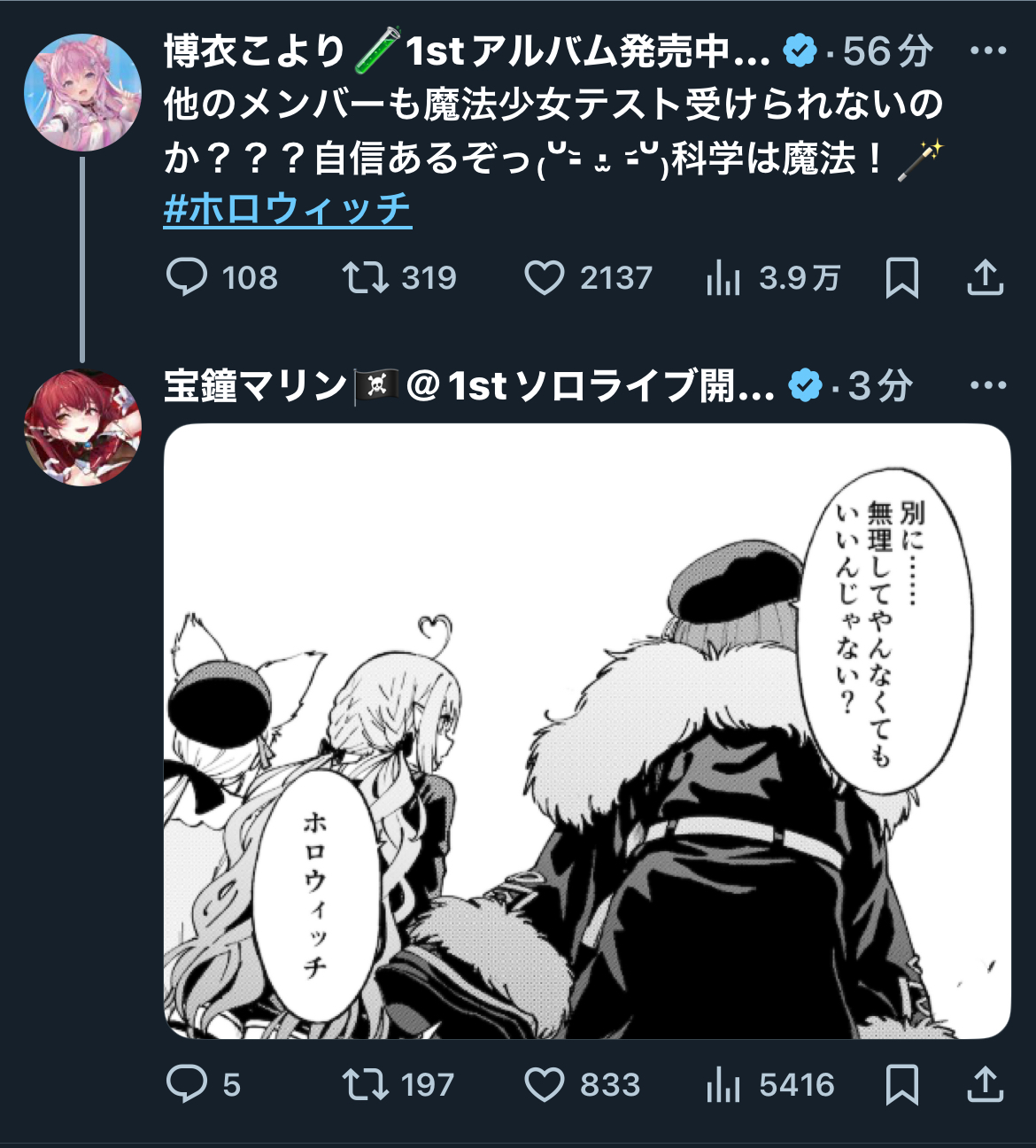1036x1148 pixels.
Task: Open 宝鐘マリン profile avatar
Action: coord(82,428)
